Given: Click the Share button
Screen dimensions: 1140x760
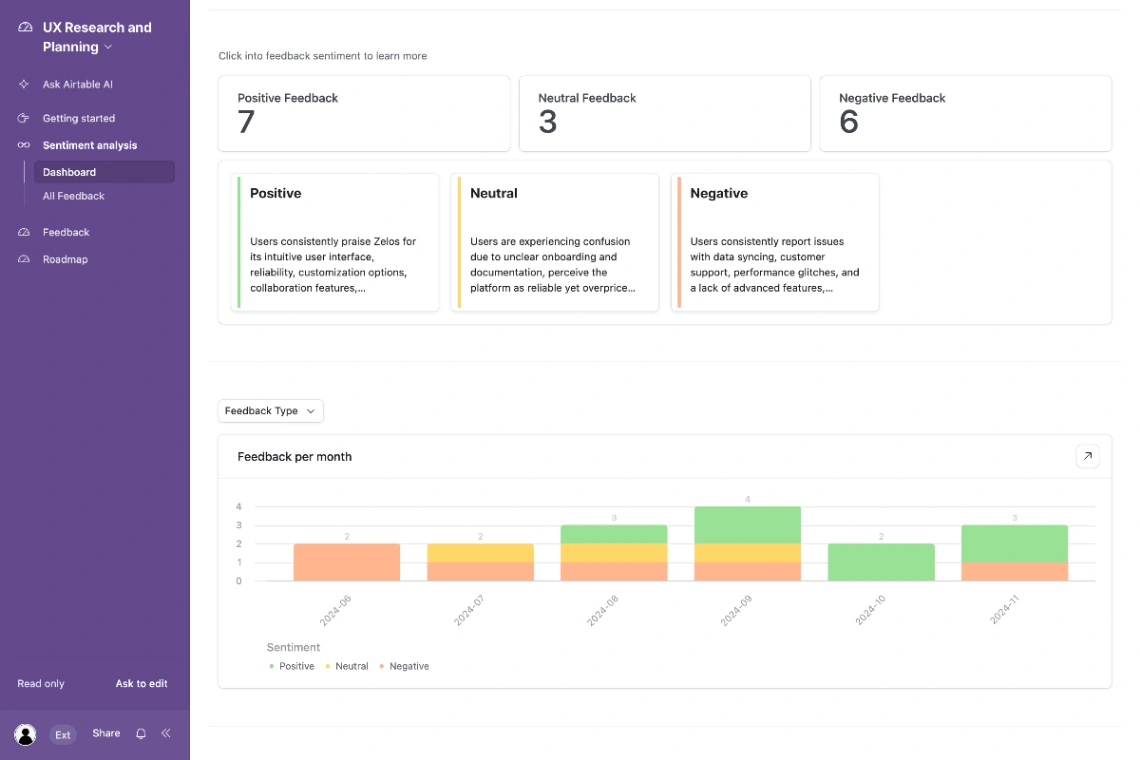Looking at the screenshot, I should (105, 733).
